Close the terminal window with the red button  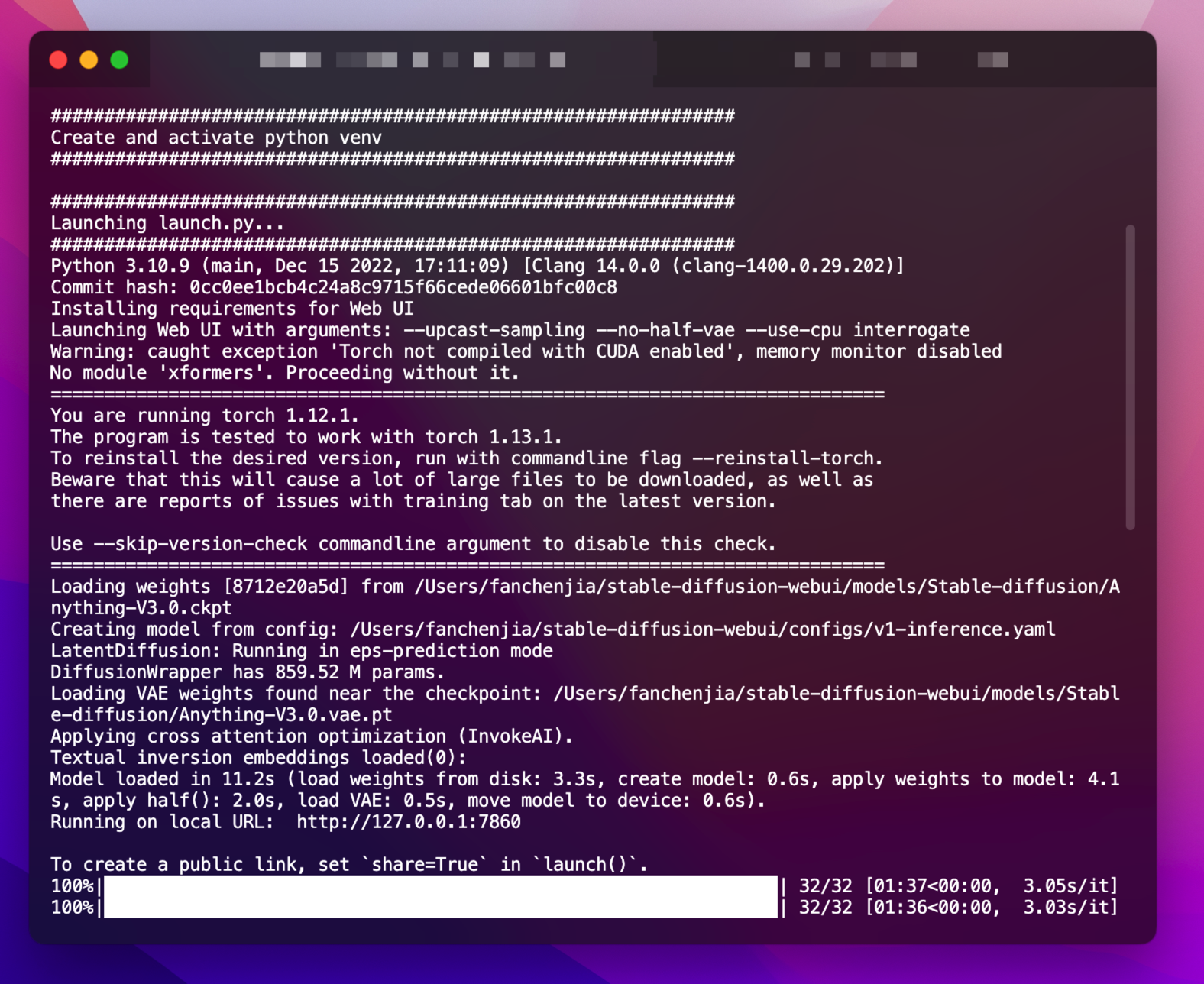click(58, 60)
